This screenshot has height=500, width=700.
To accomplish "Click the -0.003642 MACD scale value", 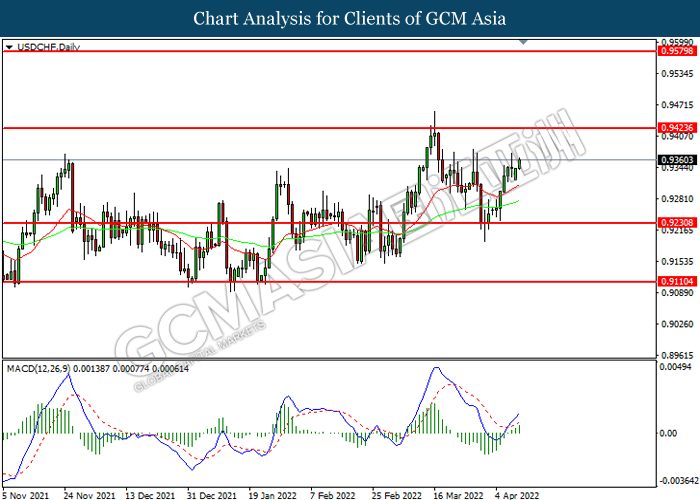I will click(x=679, y=481).
